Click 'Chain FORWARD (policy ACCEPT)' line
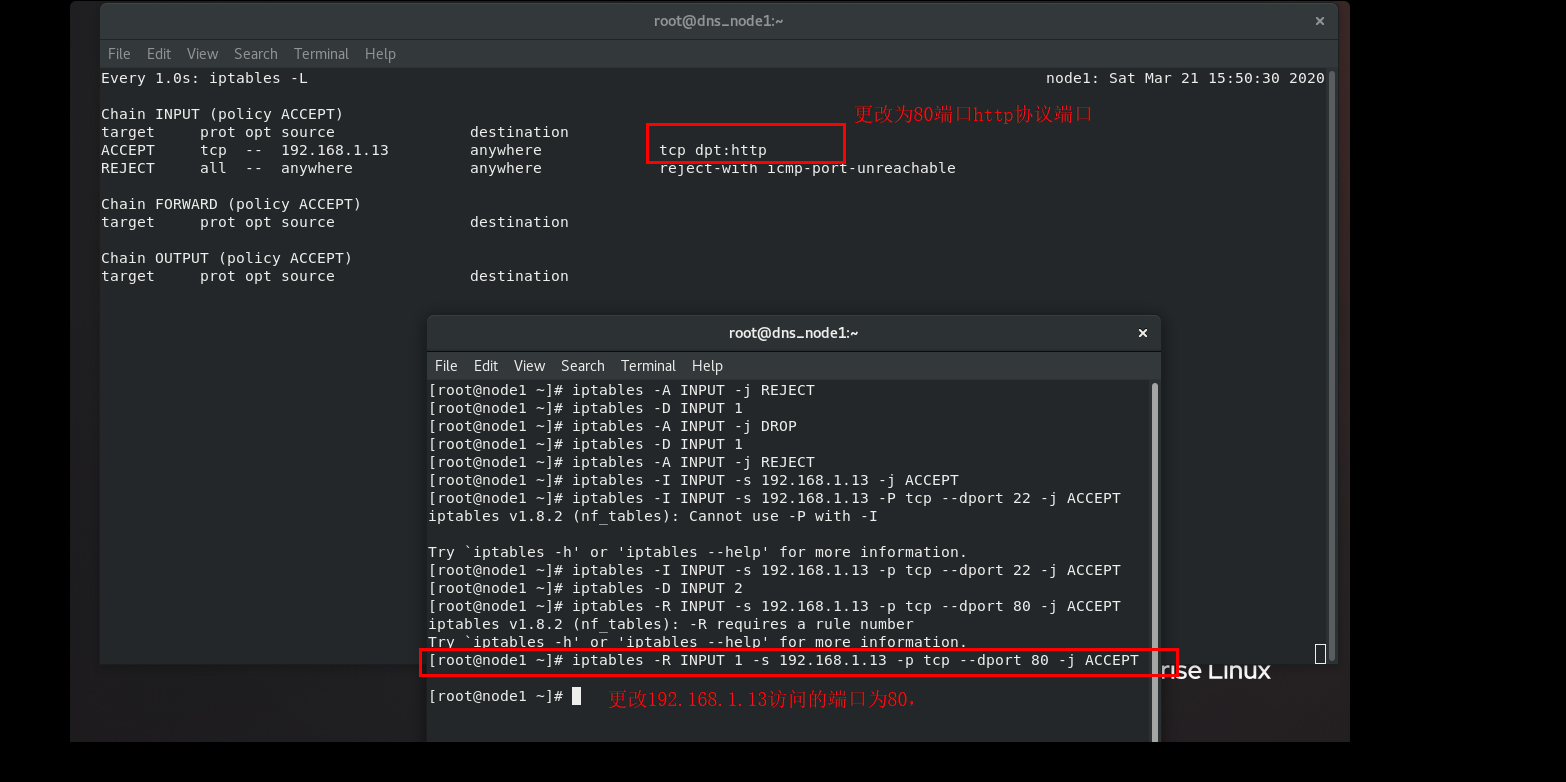Viewport: 1566px width, 782px height. (231, 204)
